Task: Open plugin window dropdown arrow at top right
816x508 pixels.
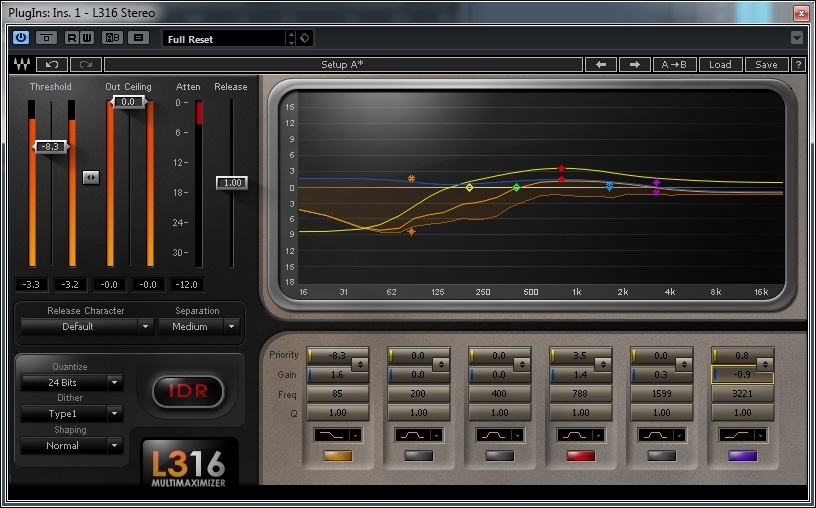Action: coord(797,37)
